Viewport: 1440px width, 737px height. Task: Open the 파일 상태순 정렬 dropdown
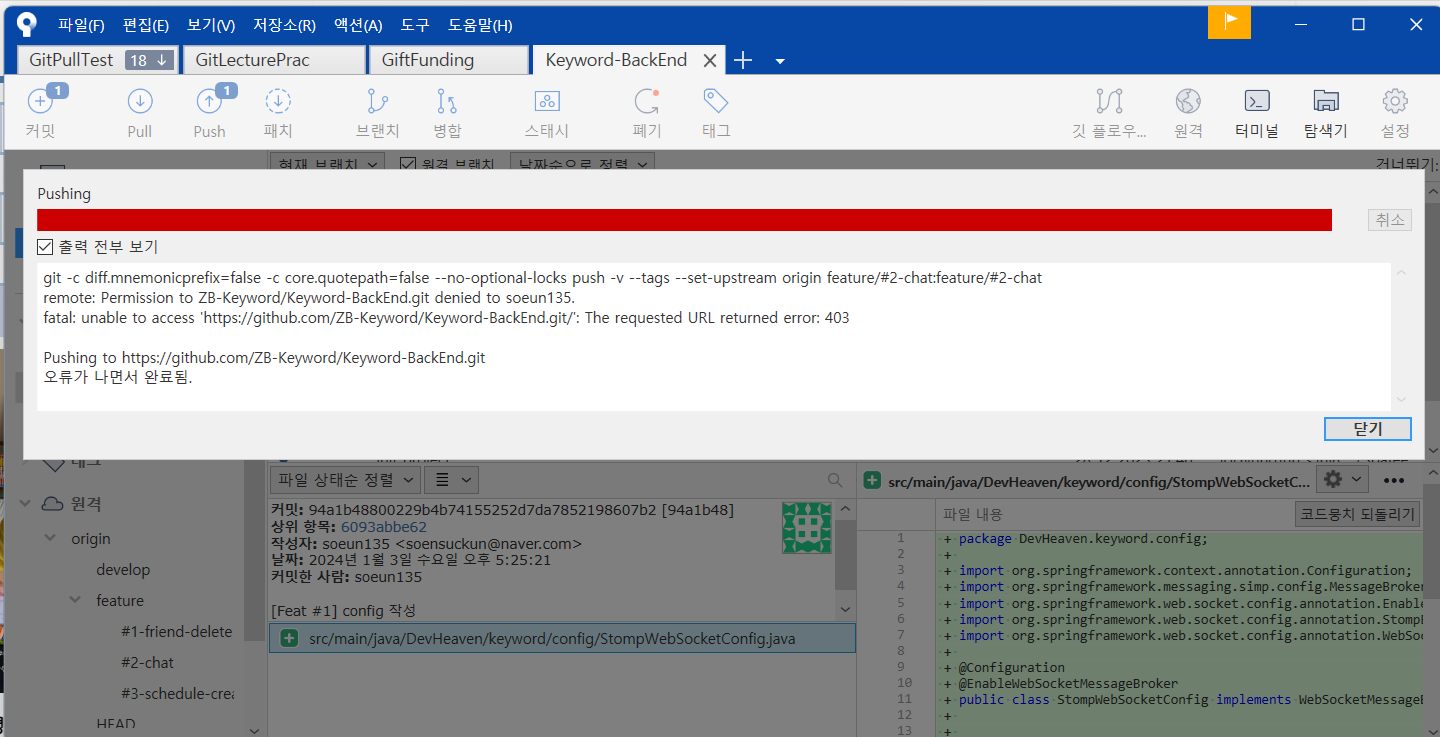coord(345,480)
